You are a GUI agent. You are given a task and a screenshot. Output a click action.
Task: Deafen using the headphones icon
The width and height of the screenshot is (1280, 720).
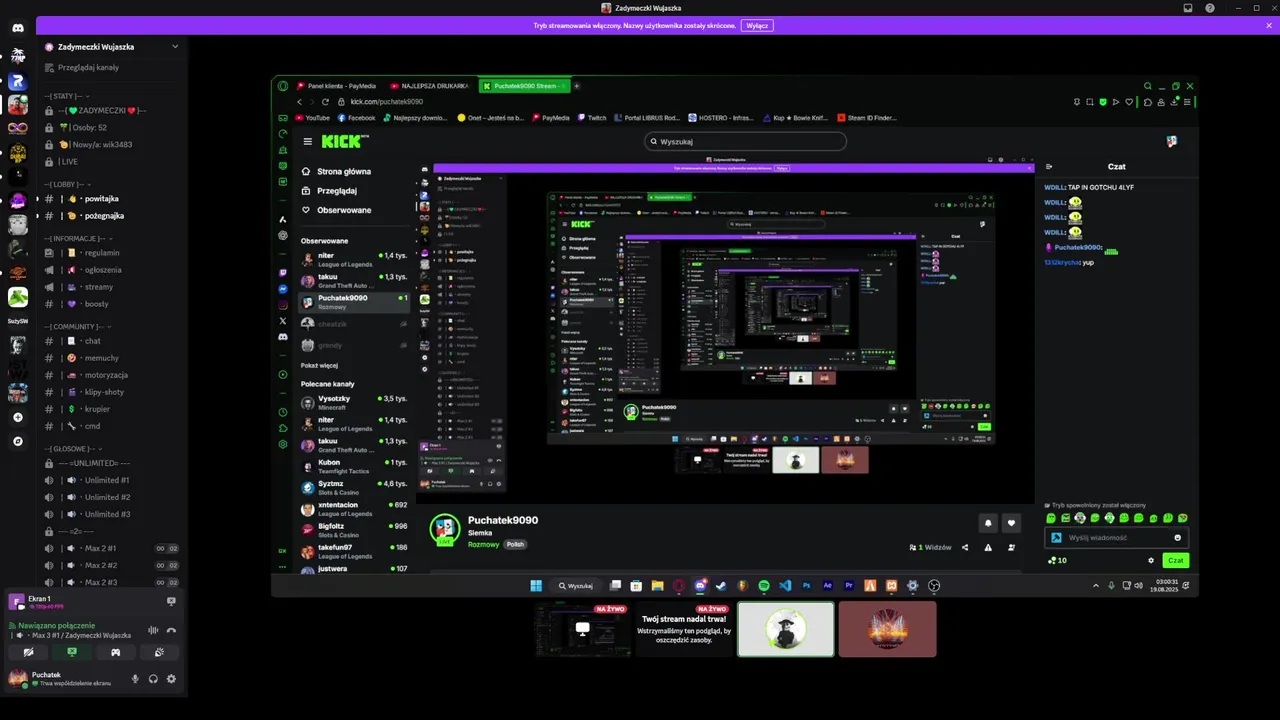click(x=153, y=679)
